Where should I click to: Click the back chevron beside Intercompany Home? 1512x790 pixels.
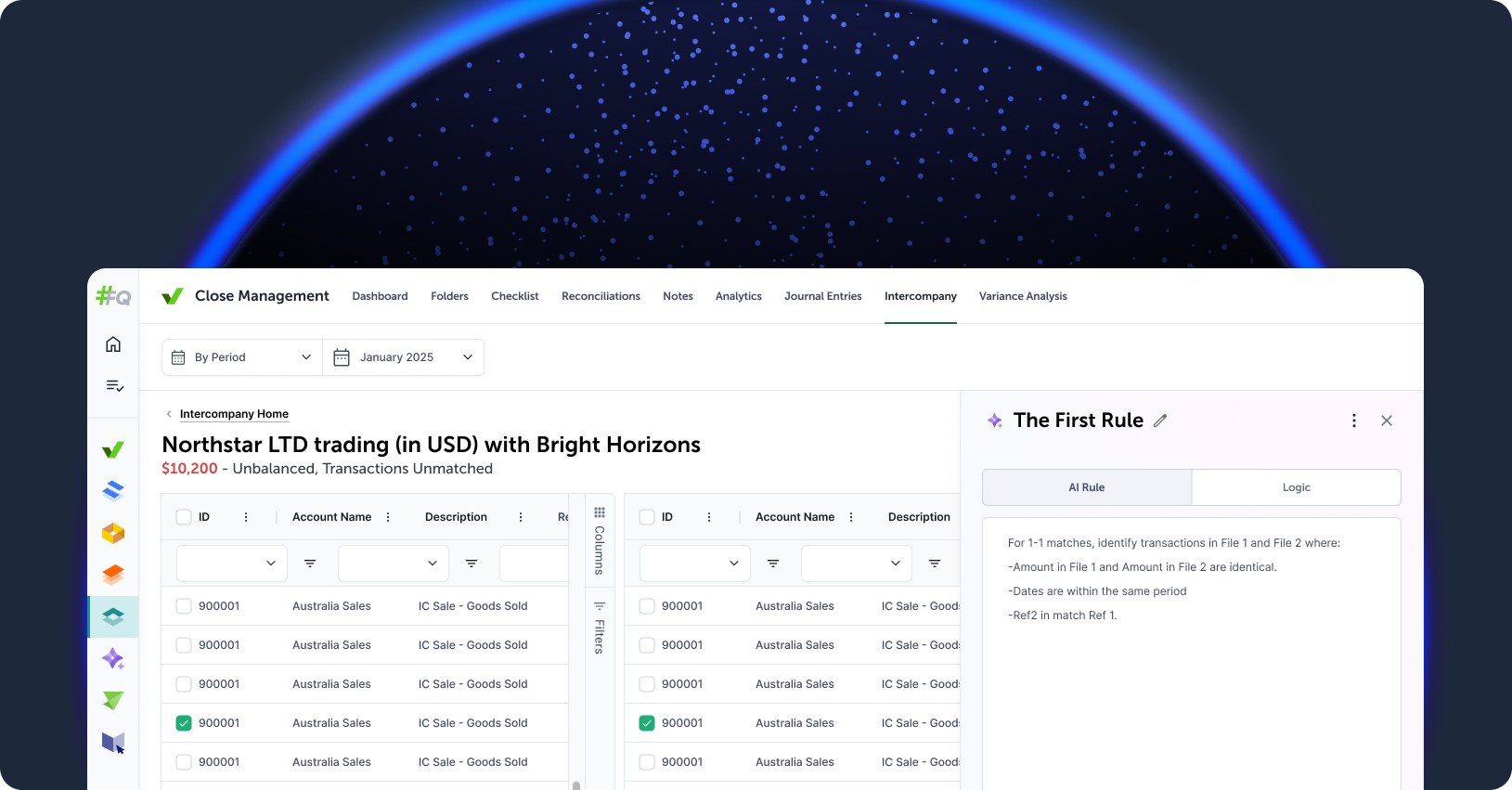point(168,414)
